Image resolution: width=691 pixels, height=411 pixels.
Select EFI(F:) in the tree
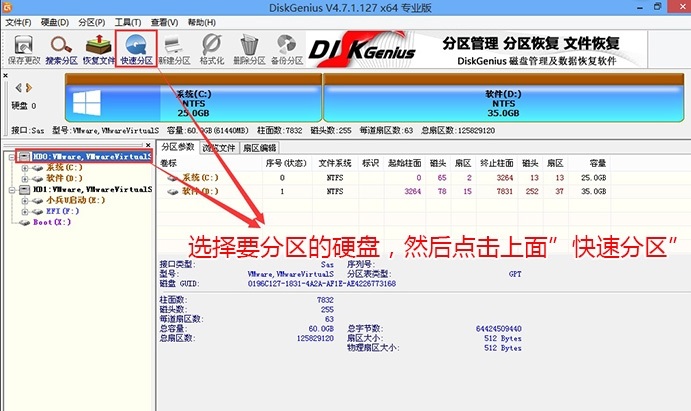(62, 211)
